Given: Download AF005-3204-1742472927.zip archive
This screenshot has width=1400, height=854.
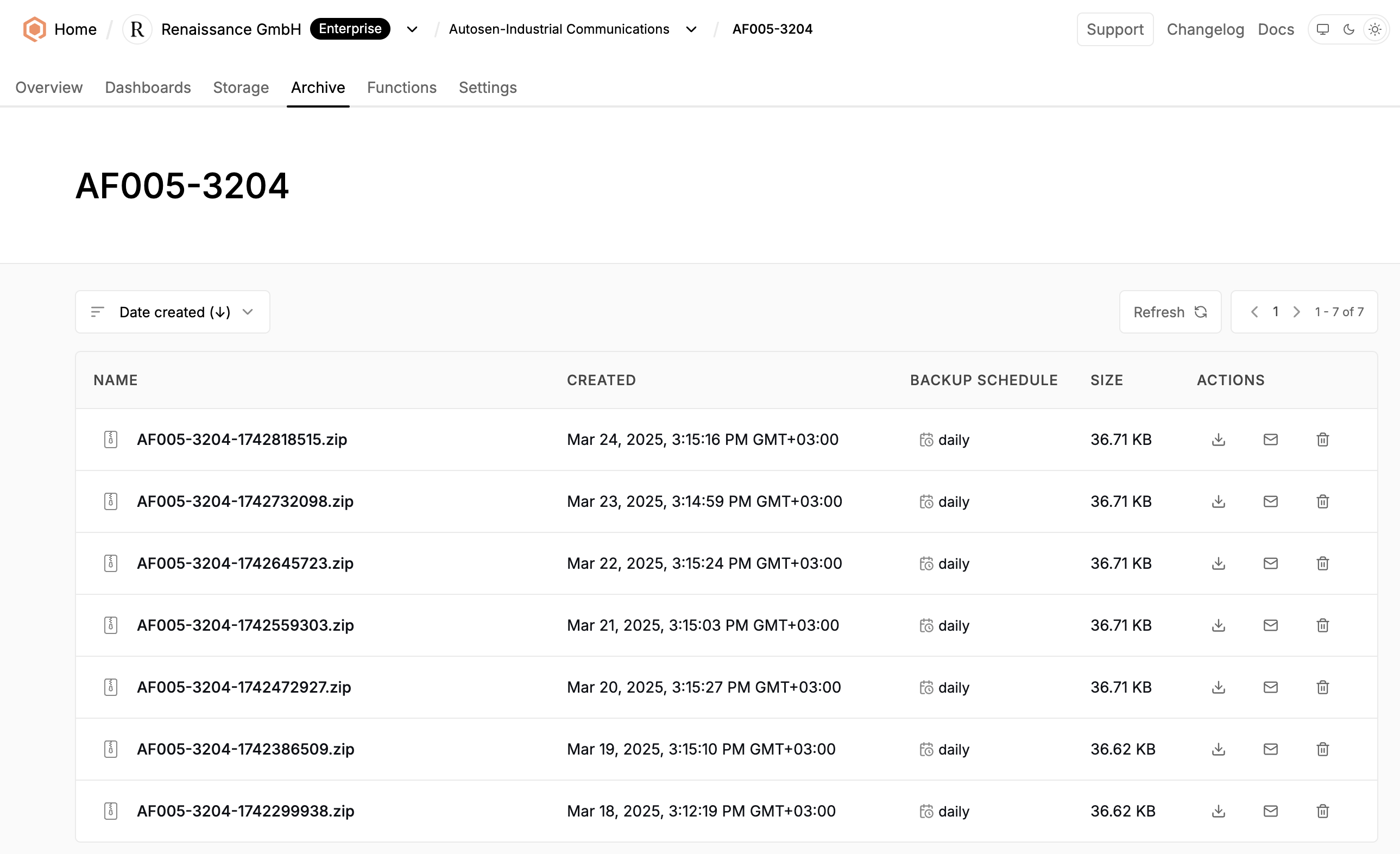Looking at the screenshot, I should pyautogui.click(x=1218, y=687).
